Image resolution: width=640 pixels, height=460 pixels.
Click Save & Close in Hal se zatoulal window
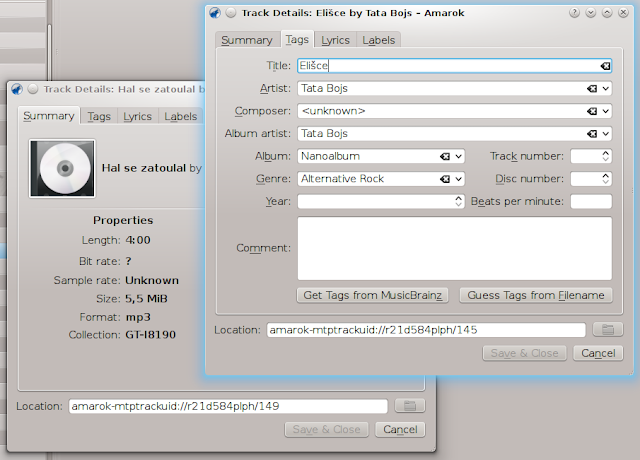327,429
